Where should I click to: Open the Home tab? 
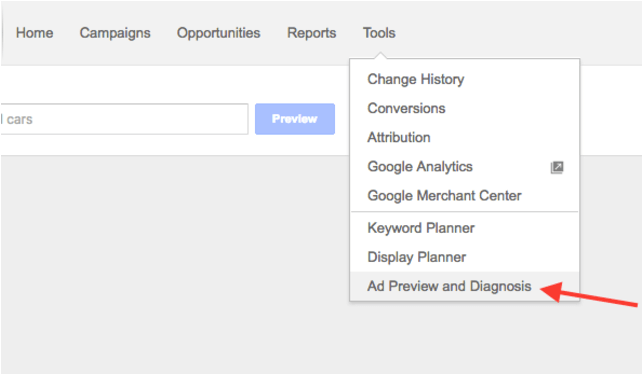click(x=34, y=33)
